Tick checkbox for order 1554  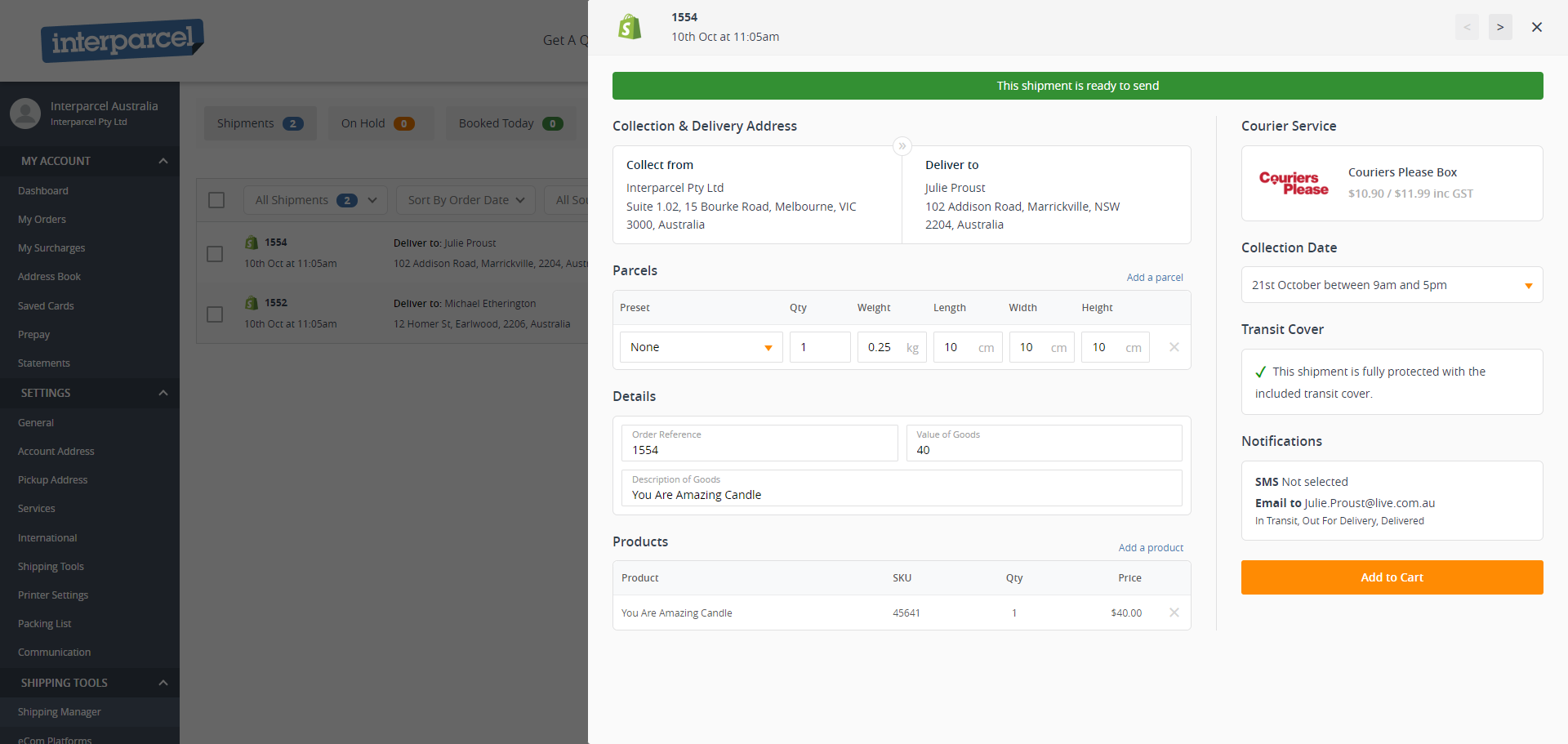(215, 254)
